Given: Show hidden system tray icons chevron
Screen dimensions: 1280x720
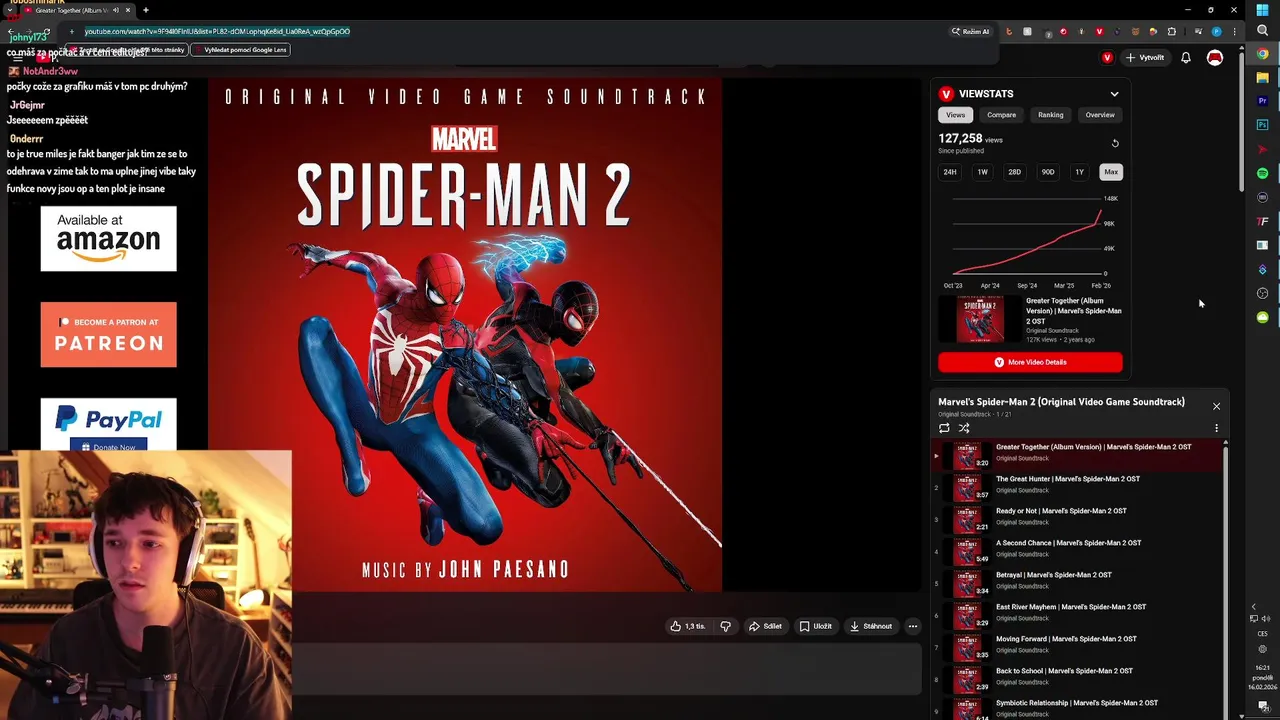Looking at the screenshot, I should (1254, 607).
